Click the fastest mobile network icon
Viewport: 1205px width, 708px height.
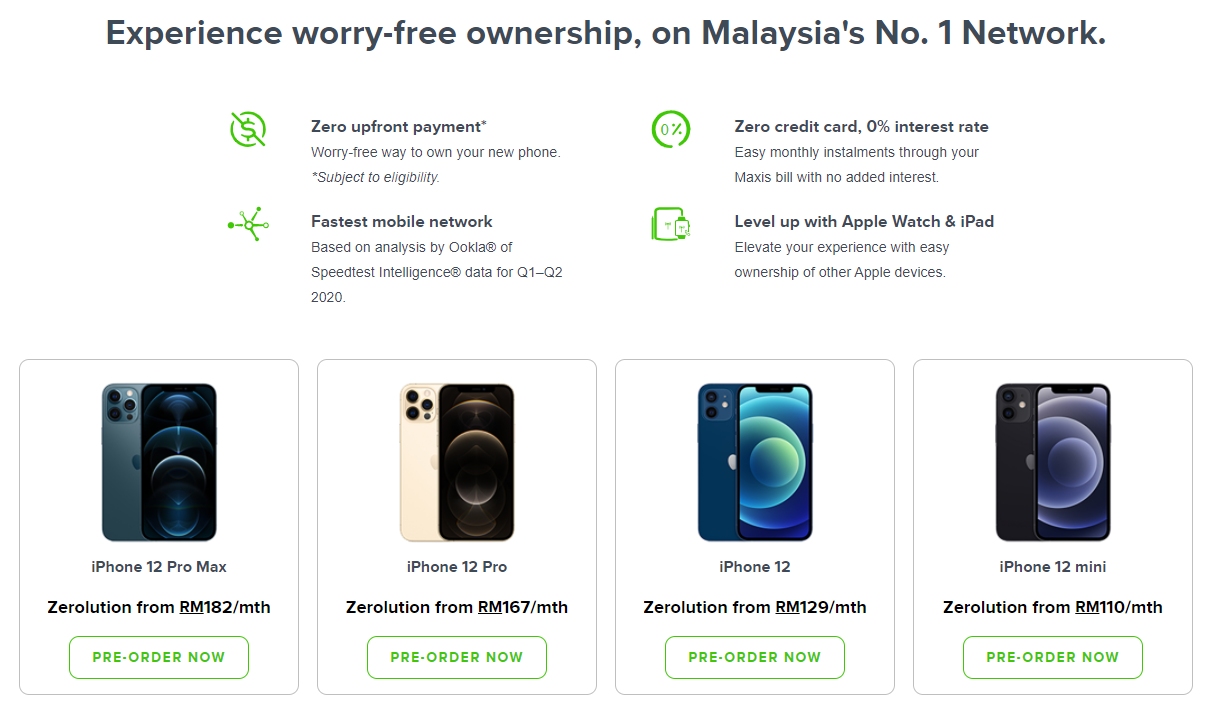point(247,224)
